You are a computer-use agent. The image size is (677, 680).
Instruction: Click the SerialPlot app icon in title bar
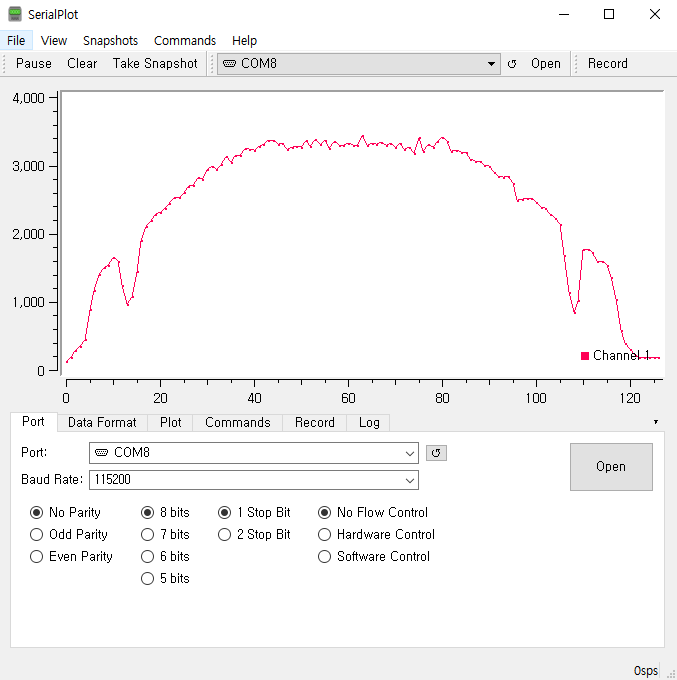15,14
